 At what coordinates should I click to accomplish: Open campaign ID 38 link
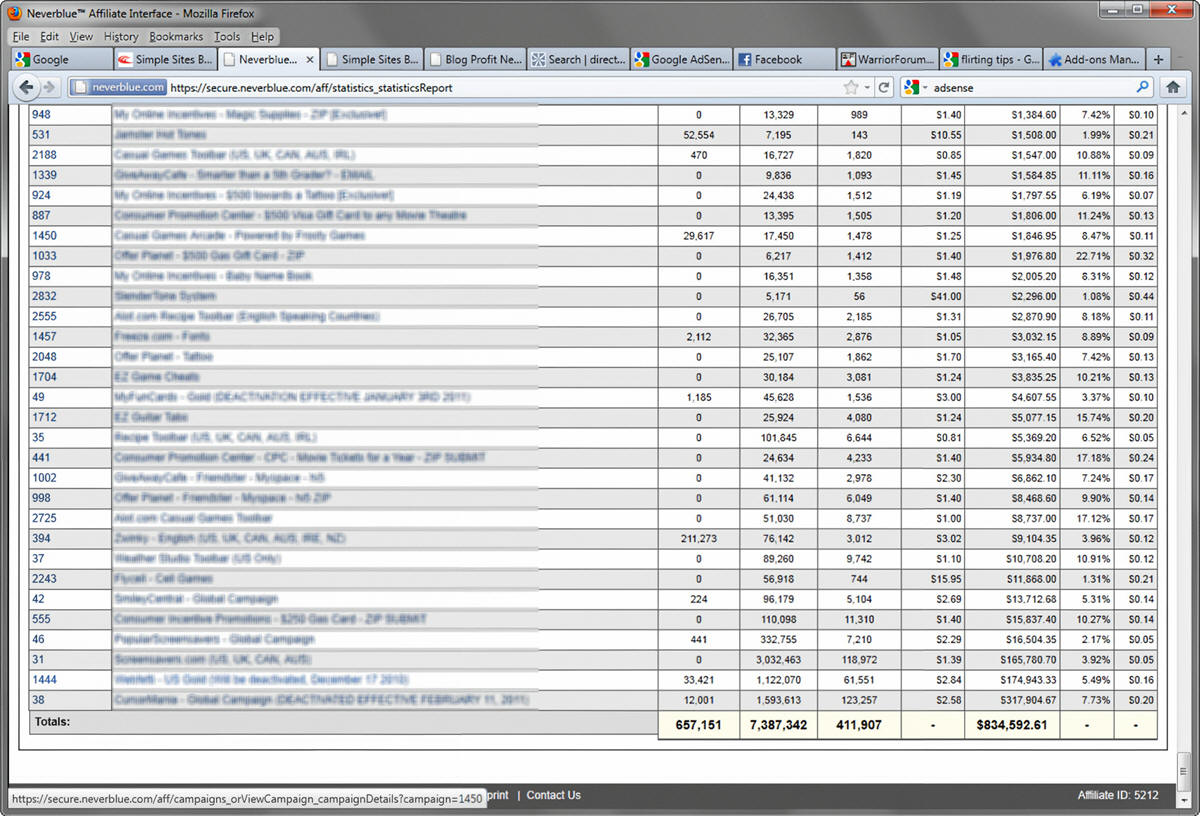click(38, 700)
